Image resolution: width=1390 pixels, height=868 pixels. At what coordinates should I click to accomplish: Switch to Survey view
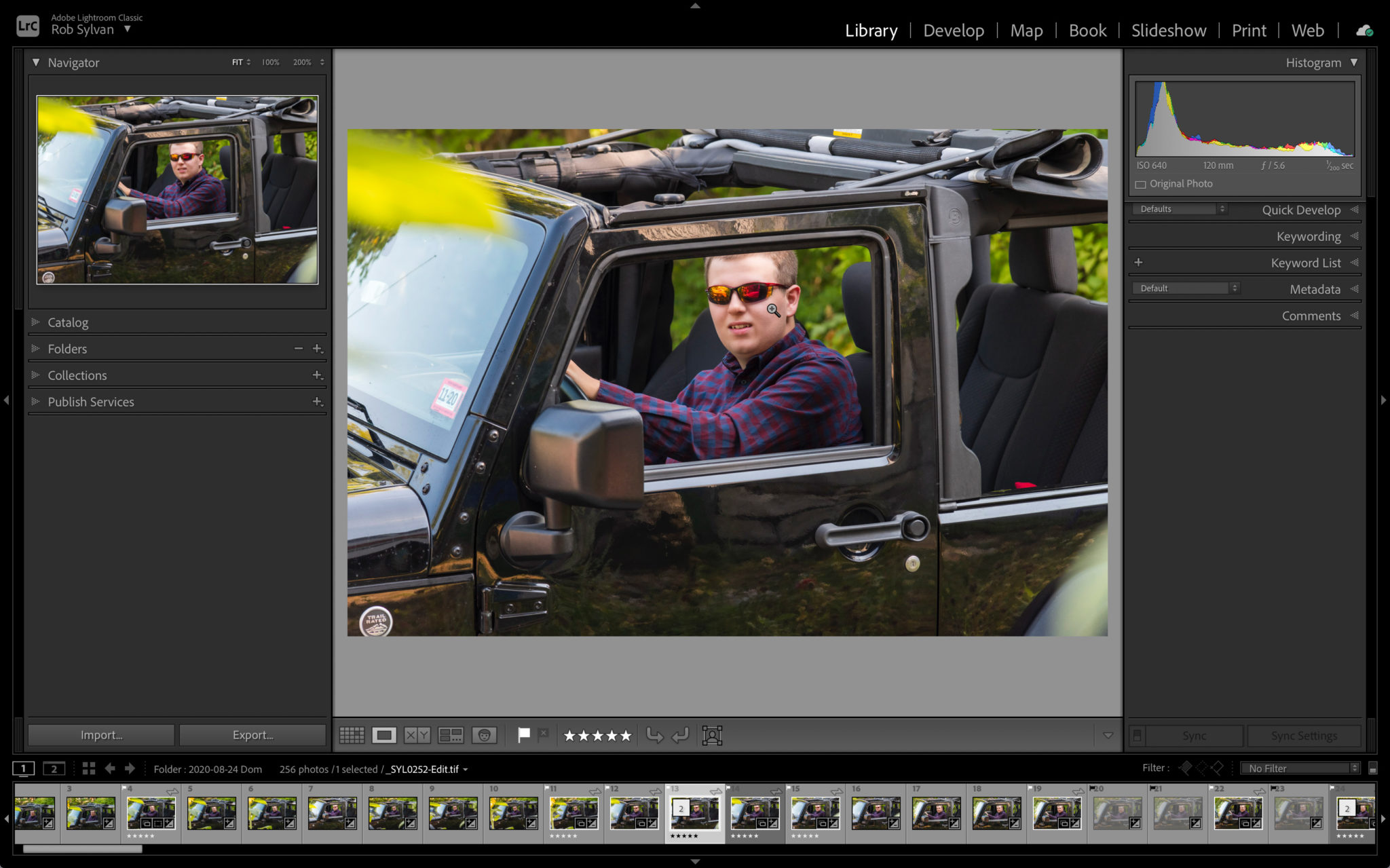click(450, 735)
